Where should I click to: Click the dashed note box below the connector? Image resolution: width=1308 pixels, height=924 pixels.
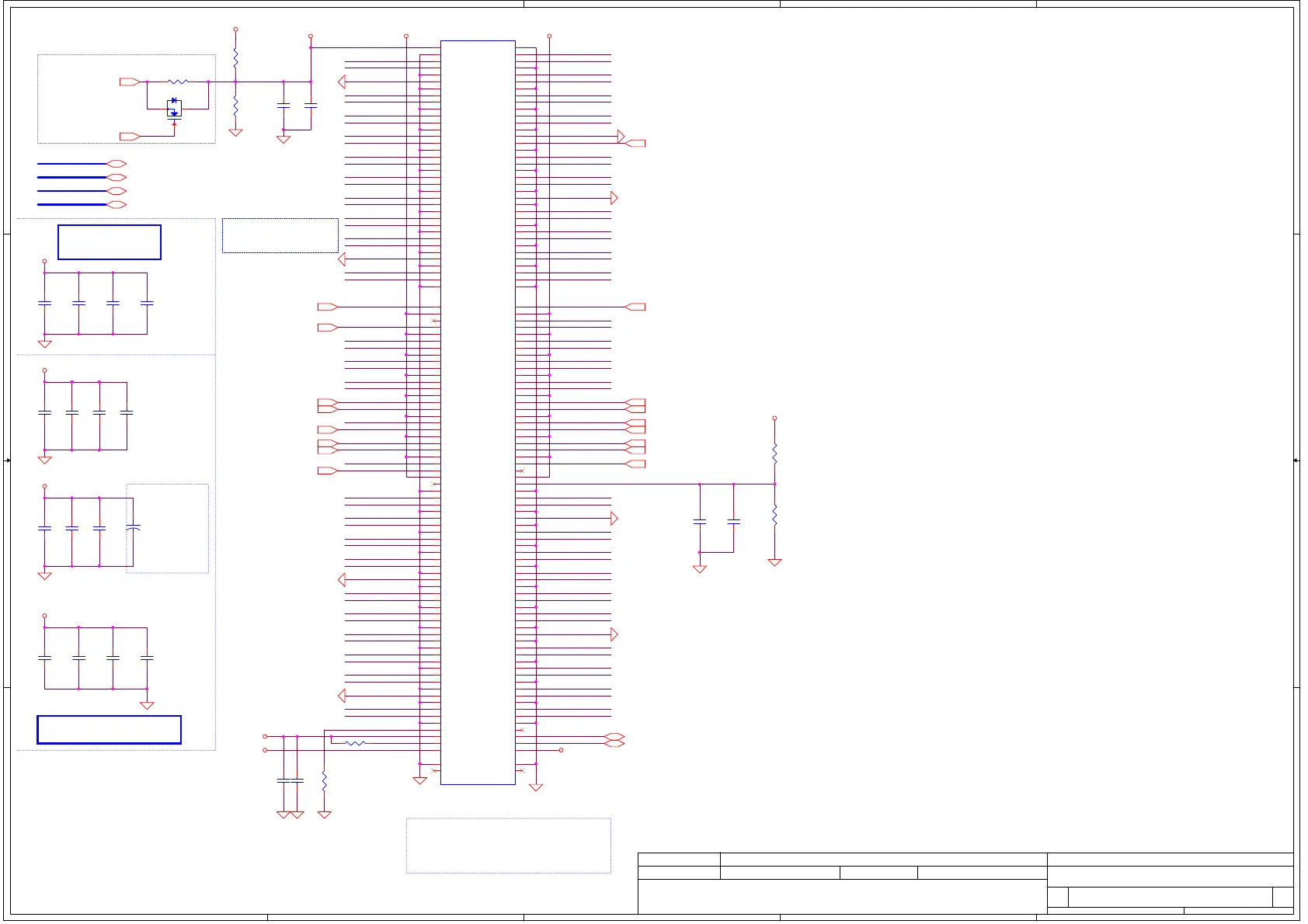point(509,846)
